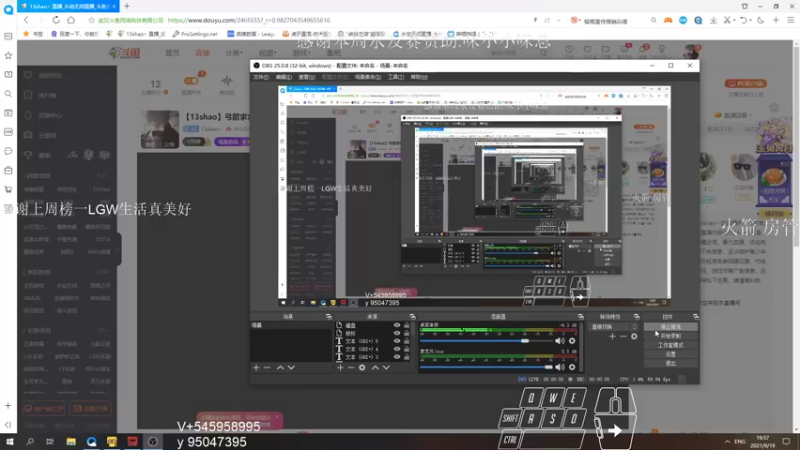Move scene up in OBS Scenes panel

point(280,367)
